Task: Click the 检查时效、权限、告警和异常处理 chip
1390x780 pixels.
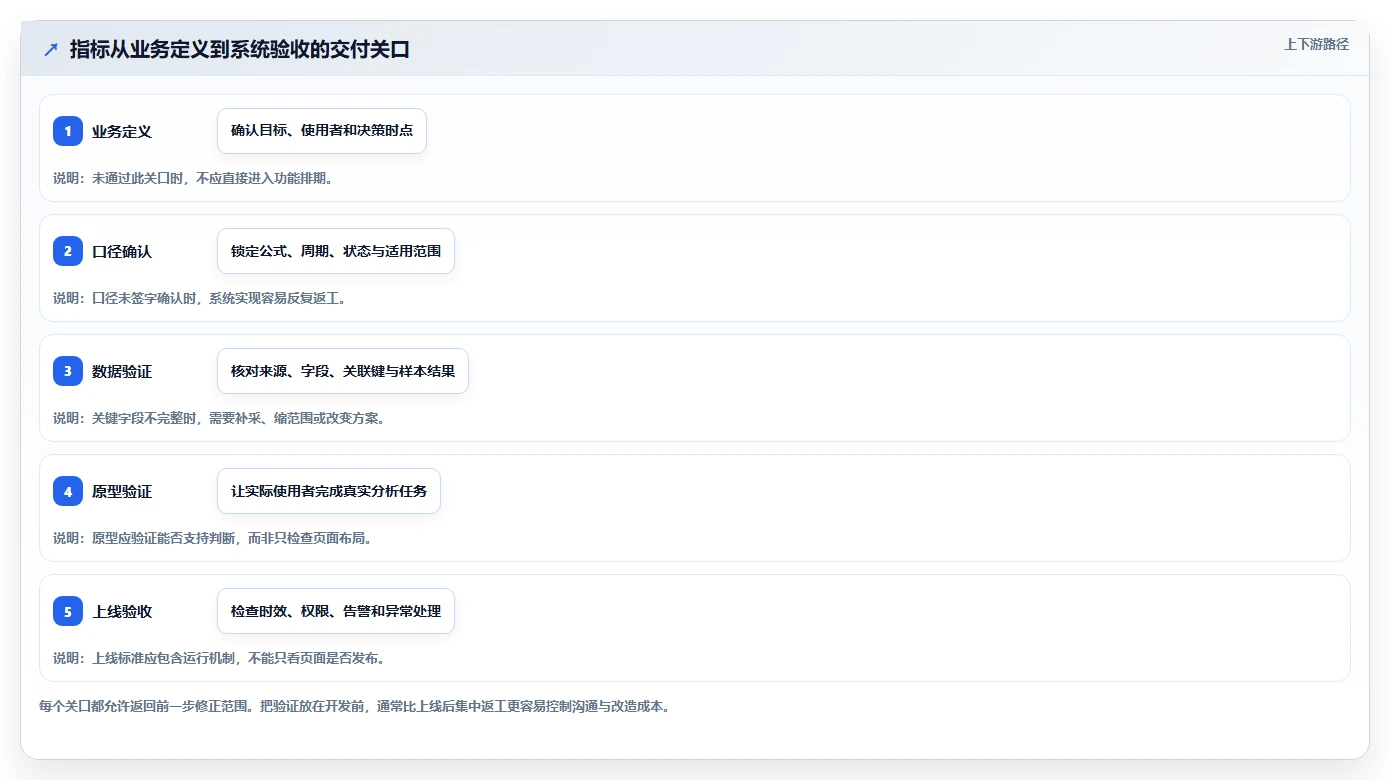Action: coord(336,611)
